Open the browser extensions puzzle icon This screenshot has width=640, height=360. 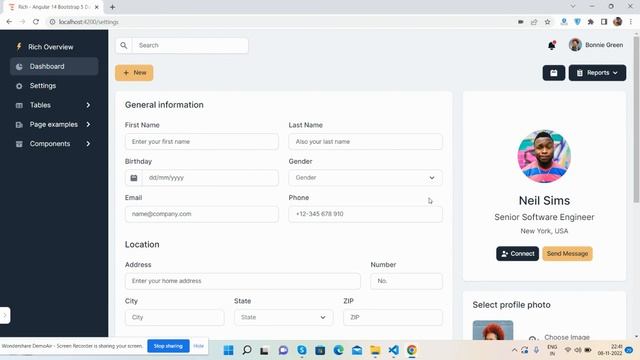coord(591,22)
